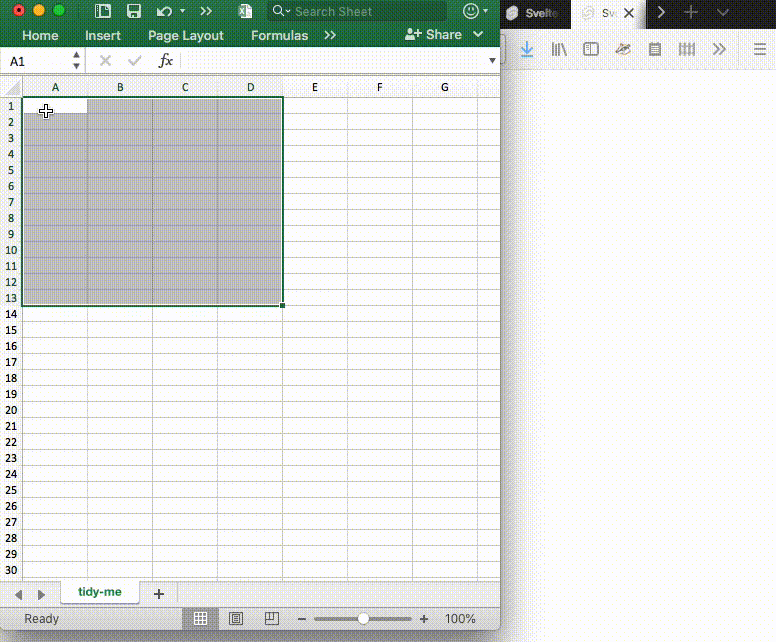Open browser library icon

559,49
